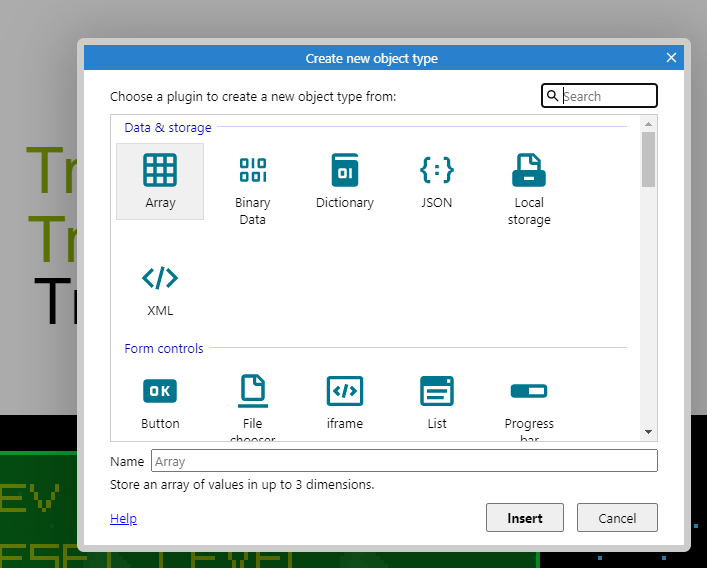Choose the Binary Data plugin

coord(252,170)
